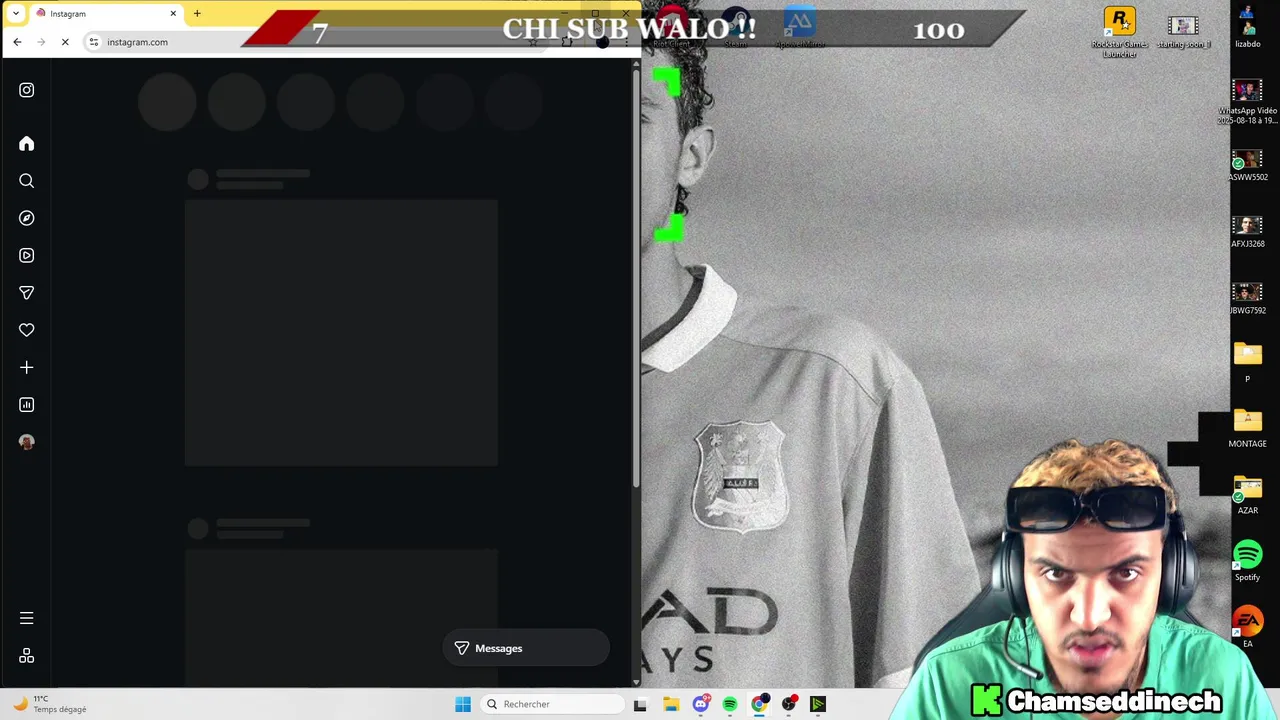Screen dimensions: 1280x720
Task: Open the floating Messages button
Action: click(x=526, y=648)
